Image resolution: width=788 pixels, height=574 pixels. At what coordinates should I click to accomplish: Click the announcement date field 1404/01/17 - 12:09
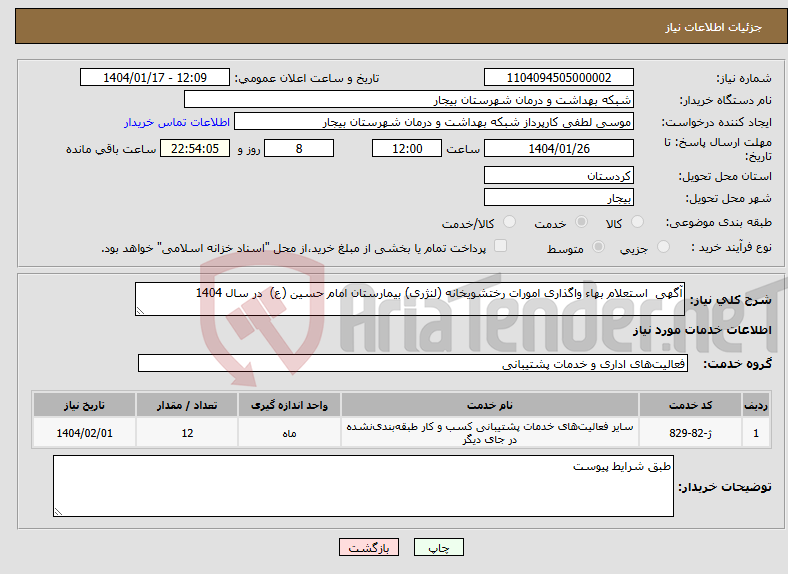tap(155, 77)
